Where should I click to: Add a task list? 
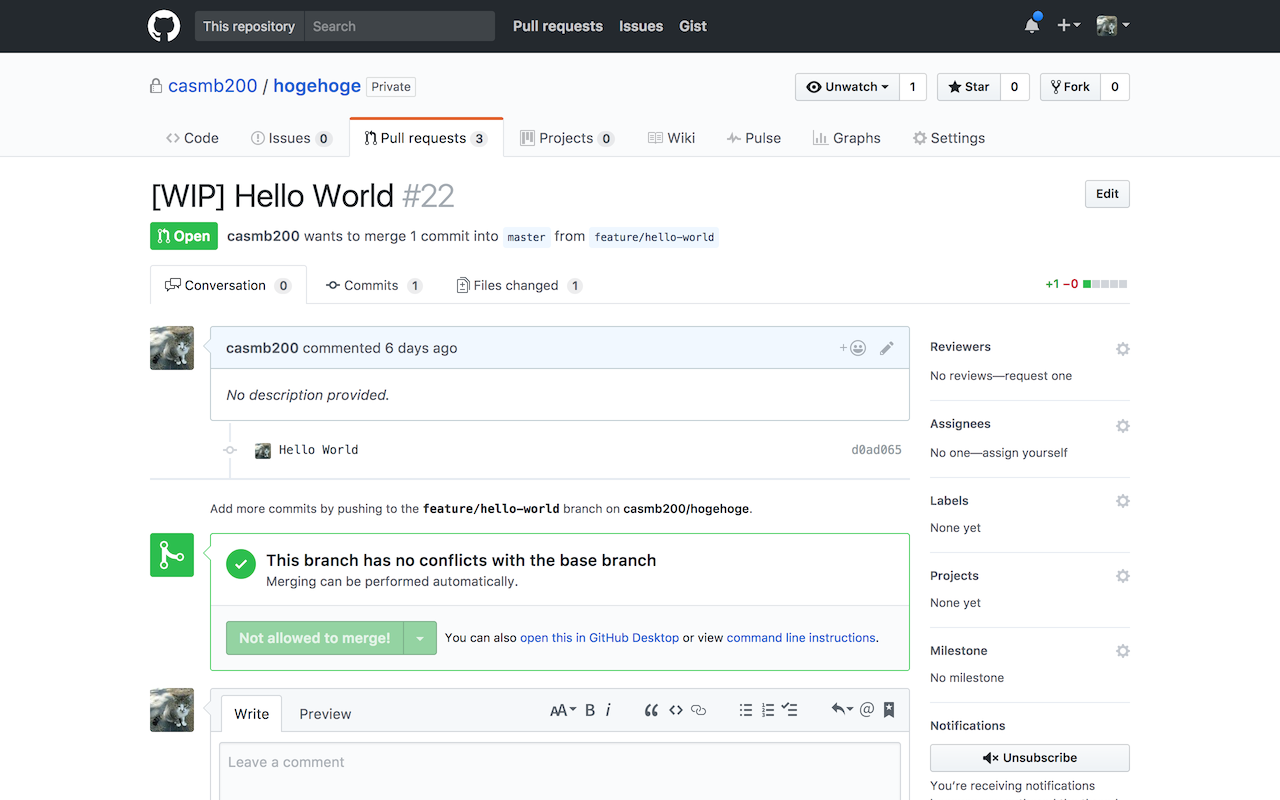tap(790, 710)
